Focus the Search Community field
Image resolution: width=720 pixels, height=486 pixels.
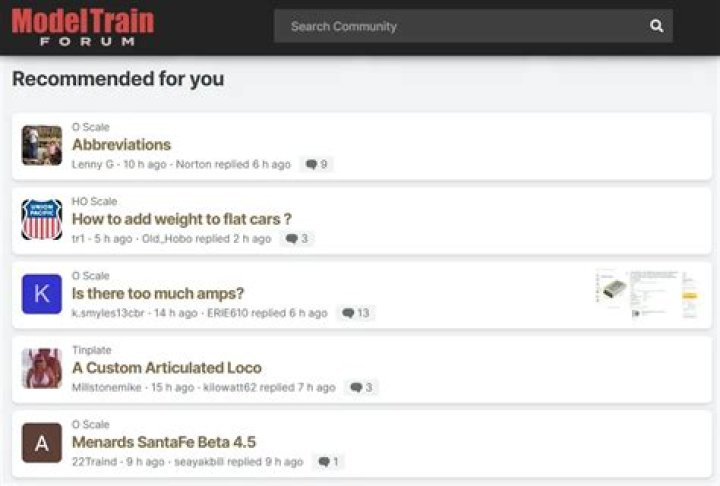point(460,26)
